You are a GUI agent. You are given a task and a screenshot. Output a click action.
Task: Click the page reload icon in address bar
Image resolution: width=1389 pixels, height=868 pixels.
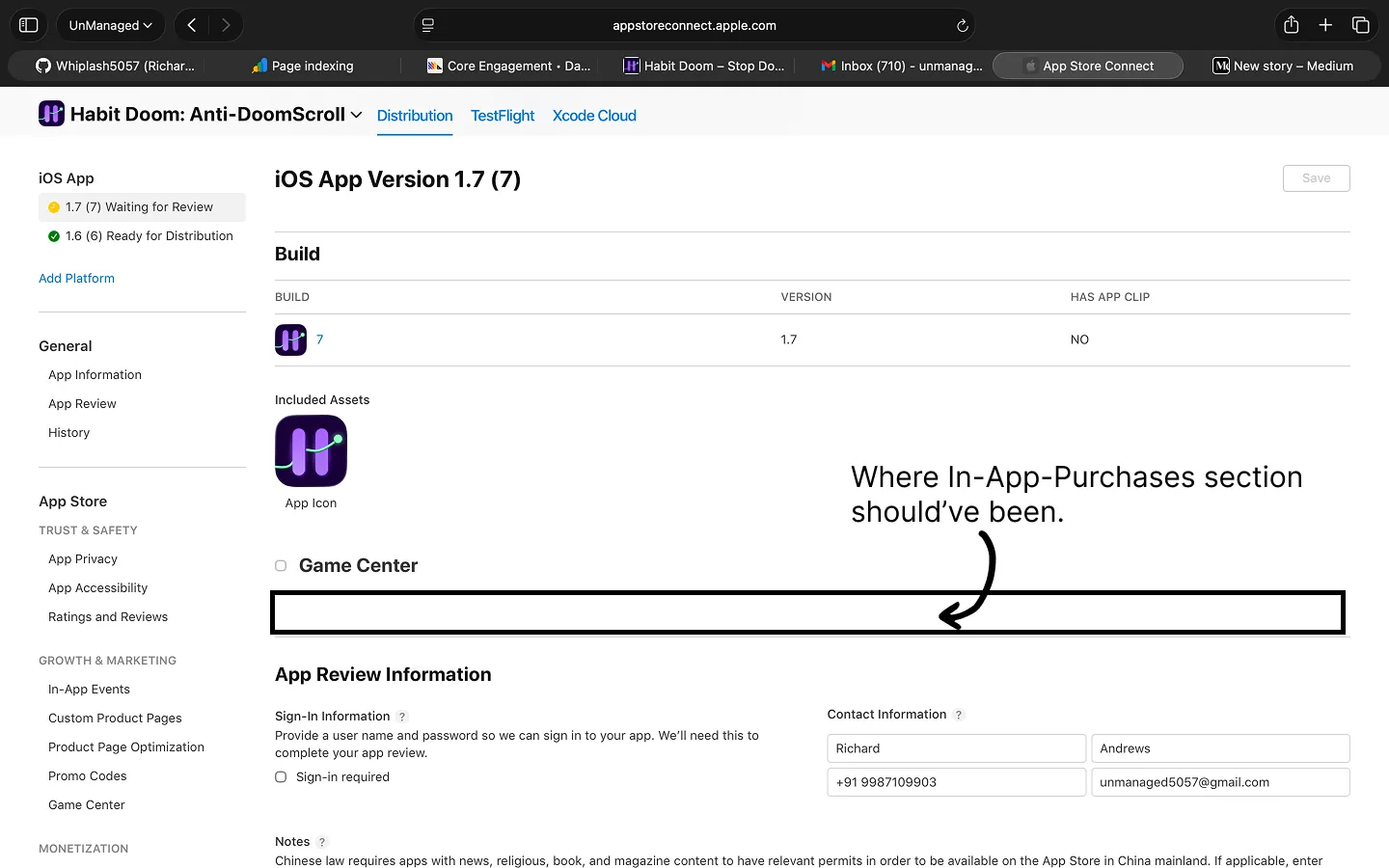coord(962,25)
